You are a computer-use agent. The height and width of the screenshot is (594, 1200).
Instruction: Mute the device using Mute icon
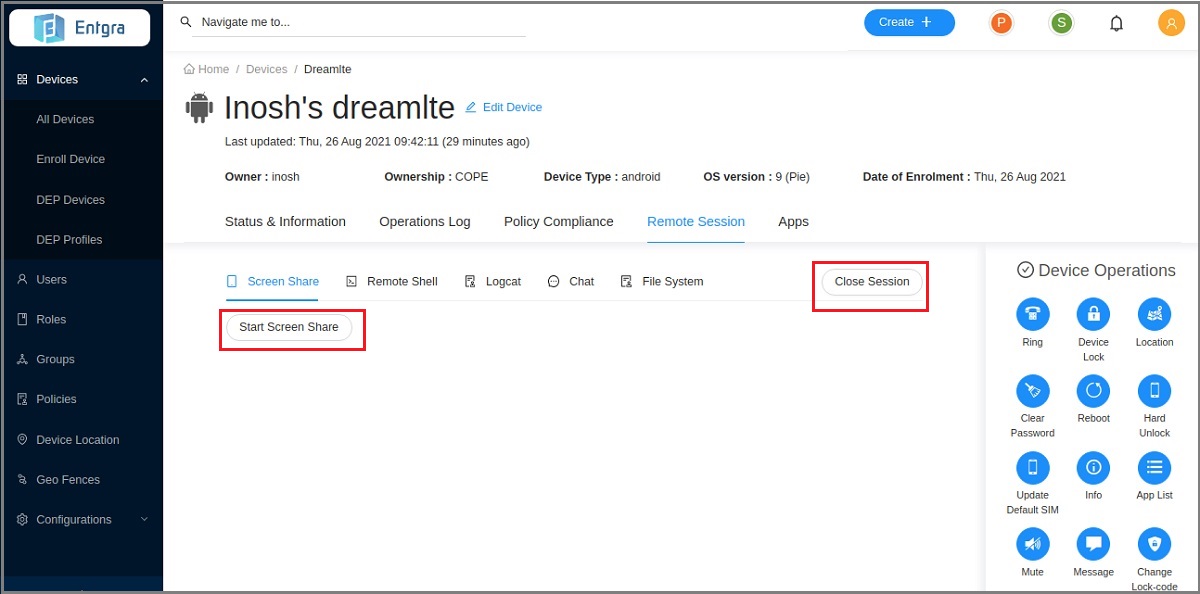click(1032, 544)
